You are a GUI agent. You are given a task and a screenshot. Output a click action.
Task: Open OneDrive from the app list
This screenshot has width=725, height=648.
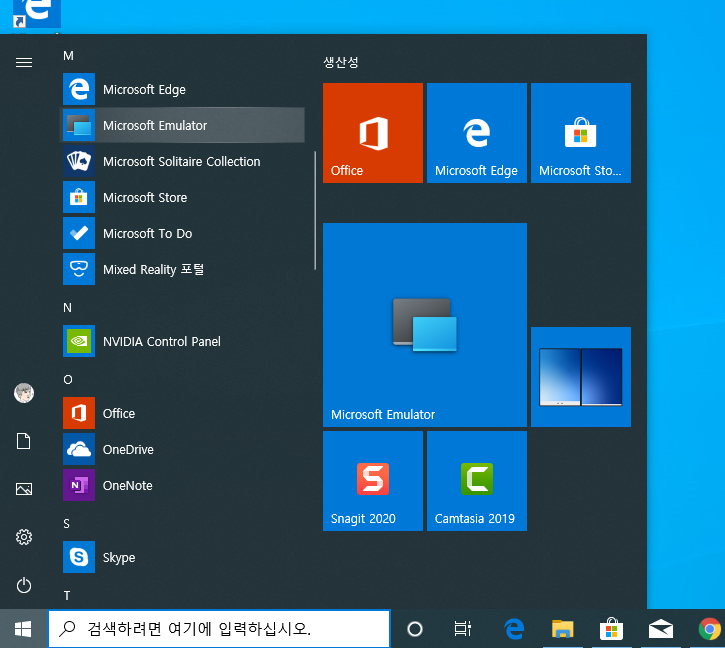(x=183, y=450)
